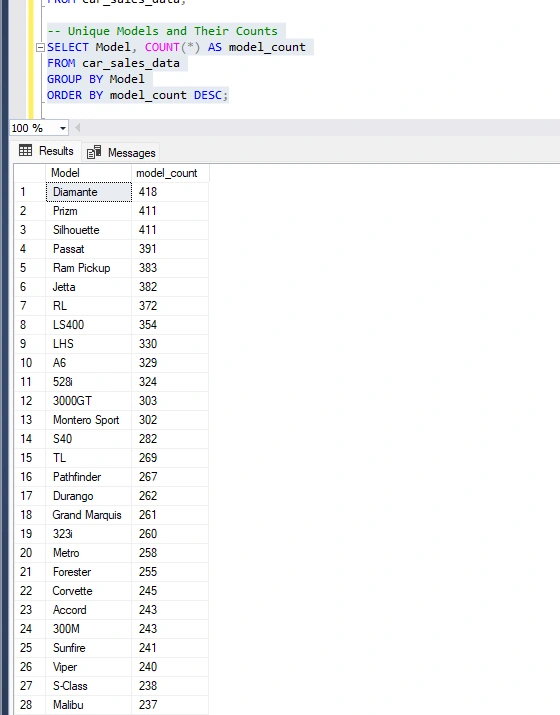Click the Silhouette cell

88,230
